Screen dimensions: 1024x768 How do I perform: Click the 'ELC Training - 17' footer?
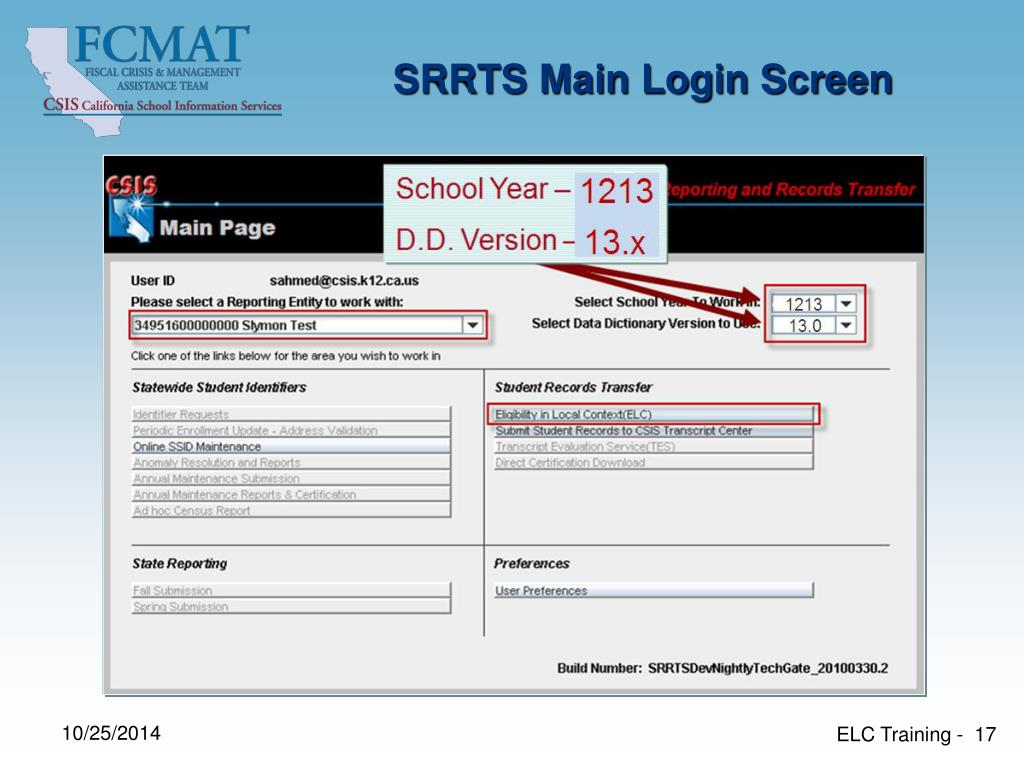pos(916,734)
